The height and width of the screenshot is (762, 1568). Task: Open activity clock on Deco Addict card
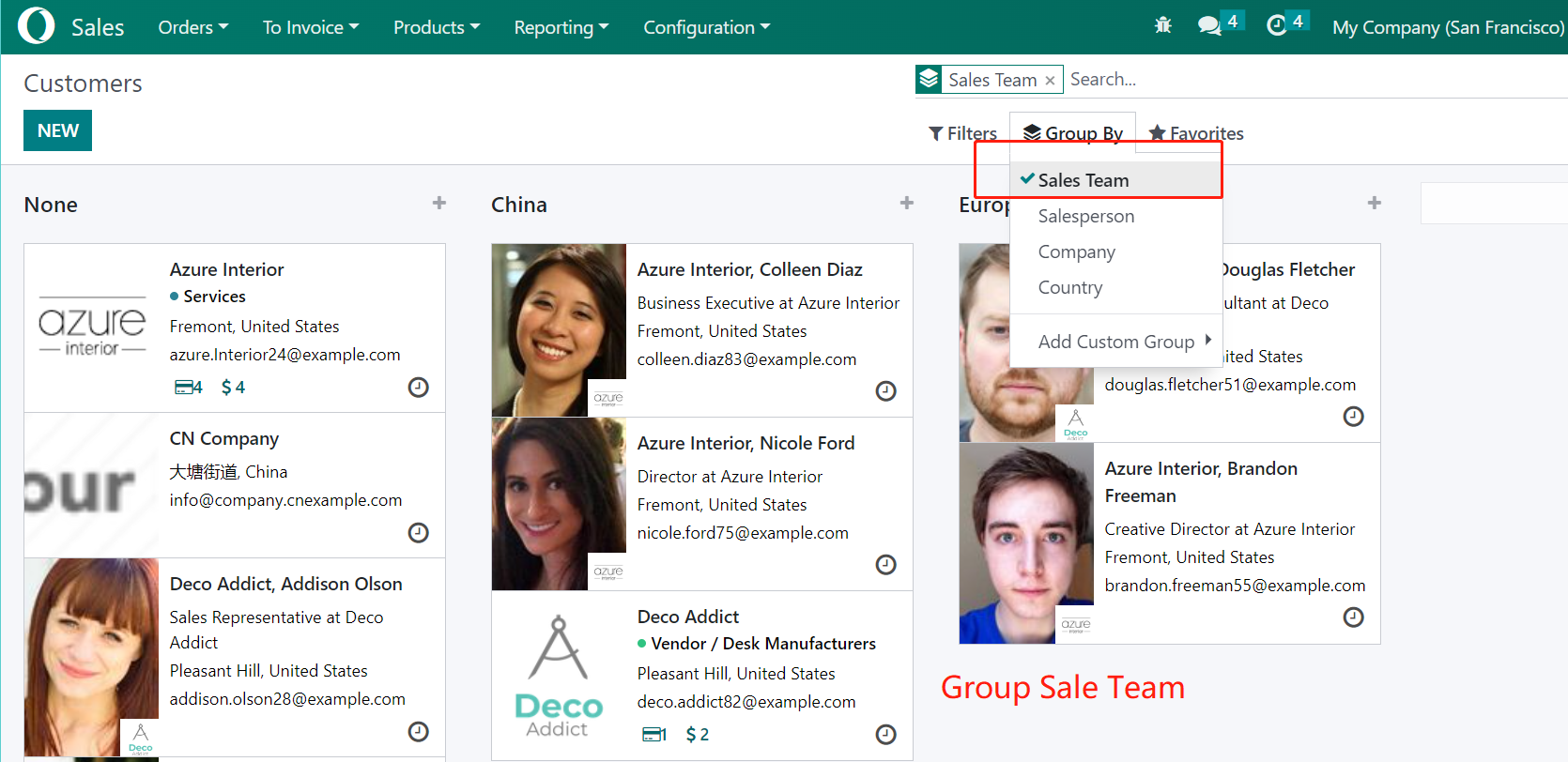pos(885,734)
